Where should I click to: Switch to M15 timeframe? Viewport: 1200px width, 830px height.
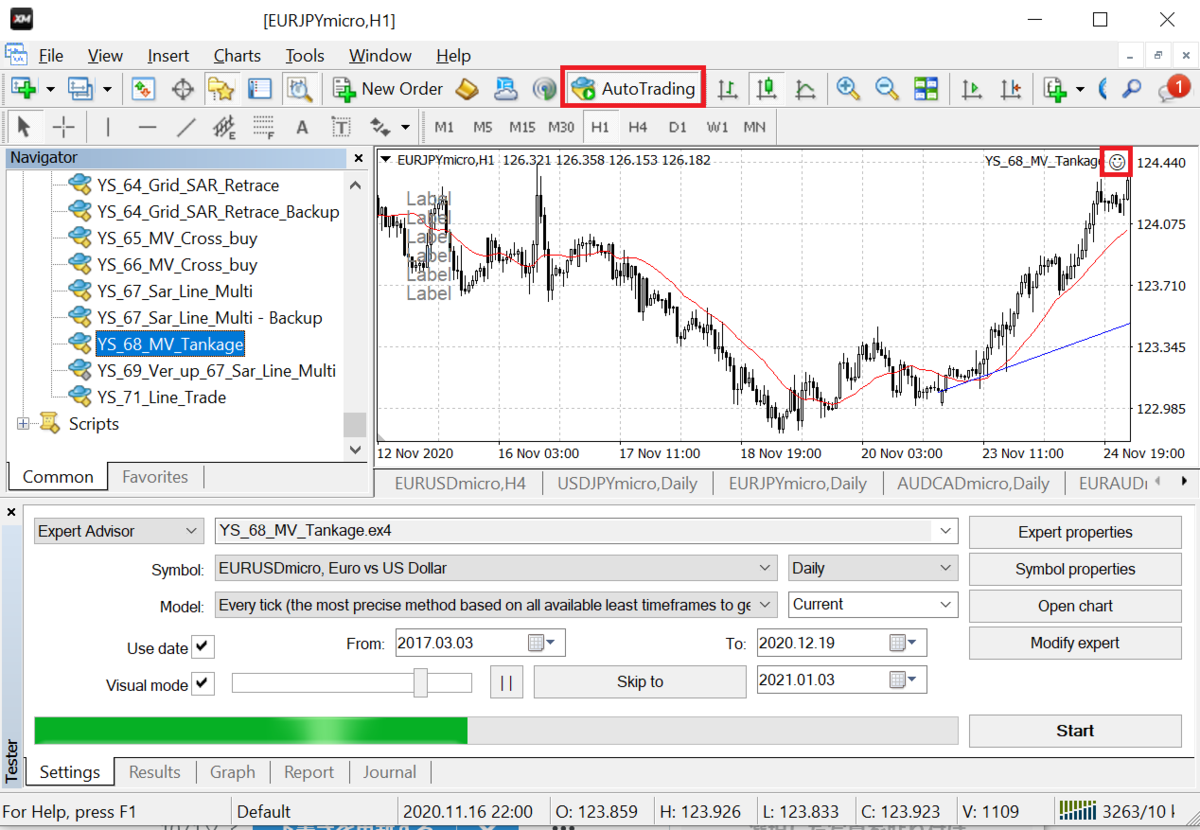coord(522,127)
